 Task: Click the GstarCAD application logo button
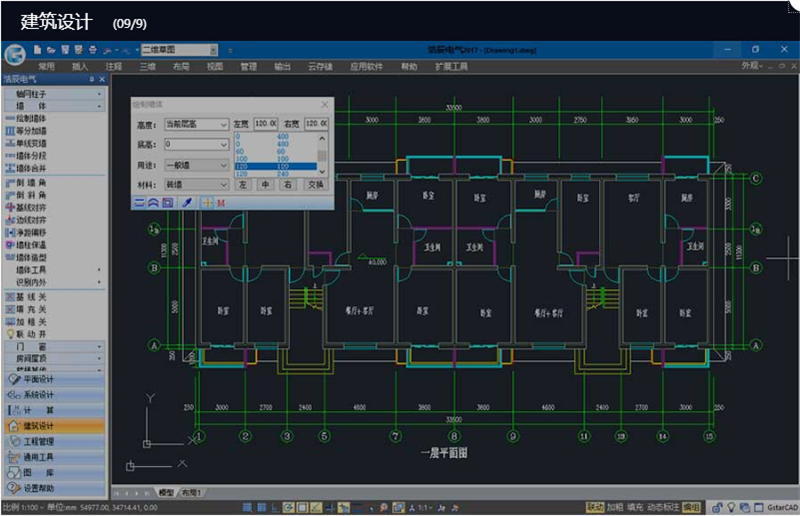[x=14, y=54]
